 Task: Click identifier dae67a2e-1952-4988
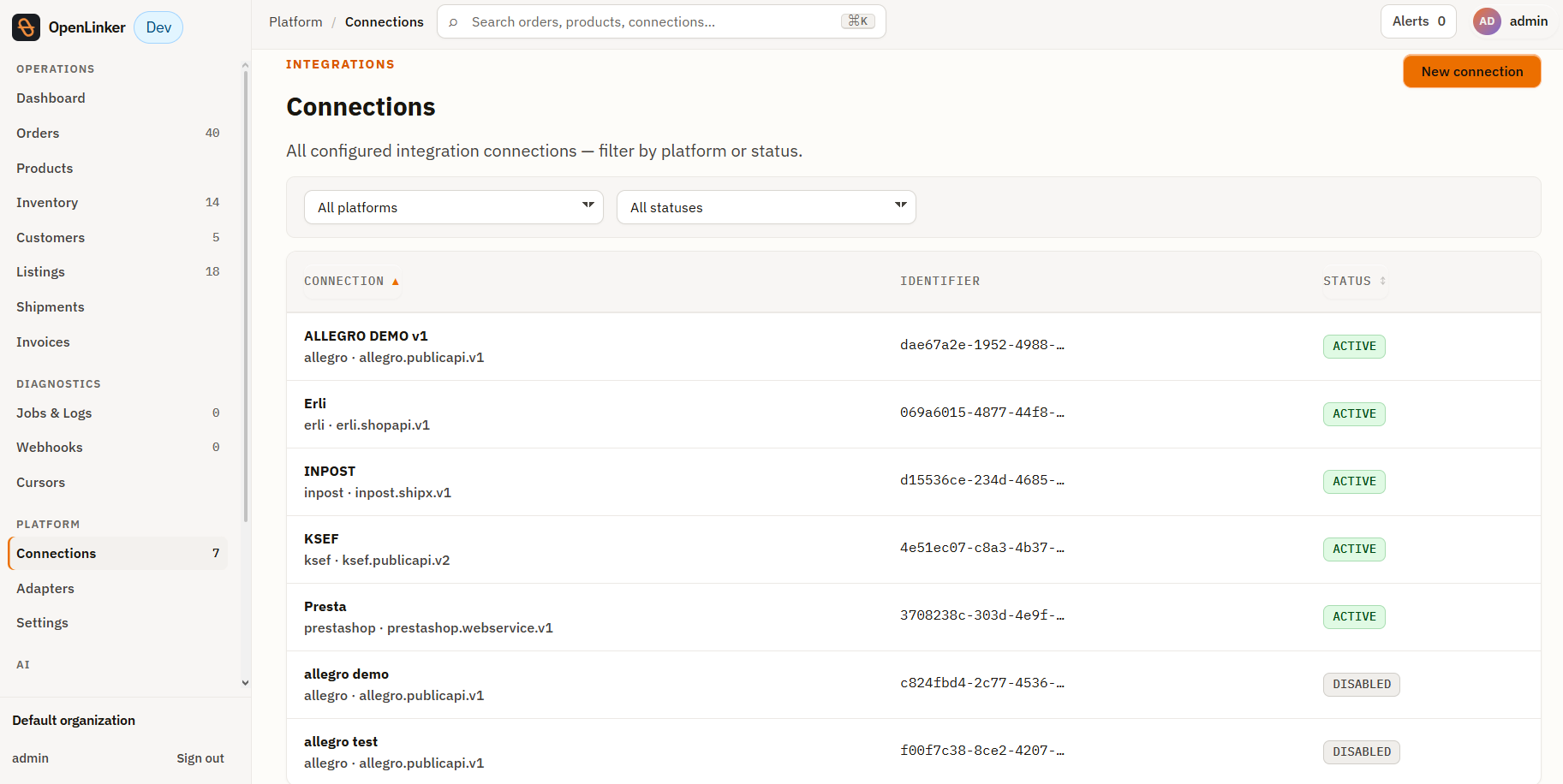tap(981, 345)
